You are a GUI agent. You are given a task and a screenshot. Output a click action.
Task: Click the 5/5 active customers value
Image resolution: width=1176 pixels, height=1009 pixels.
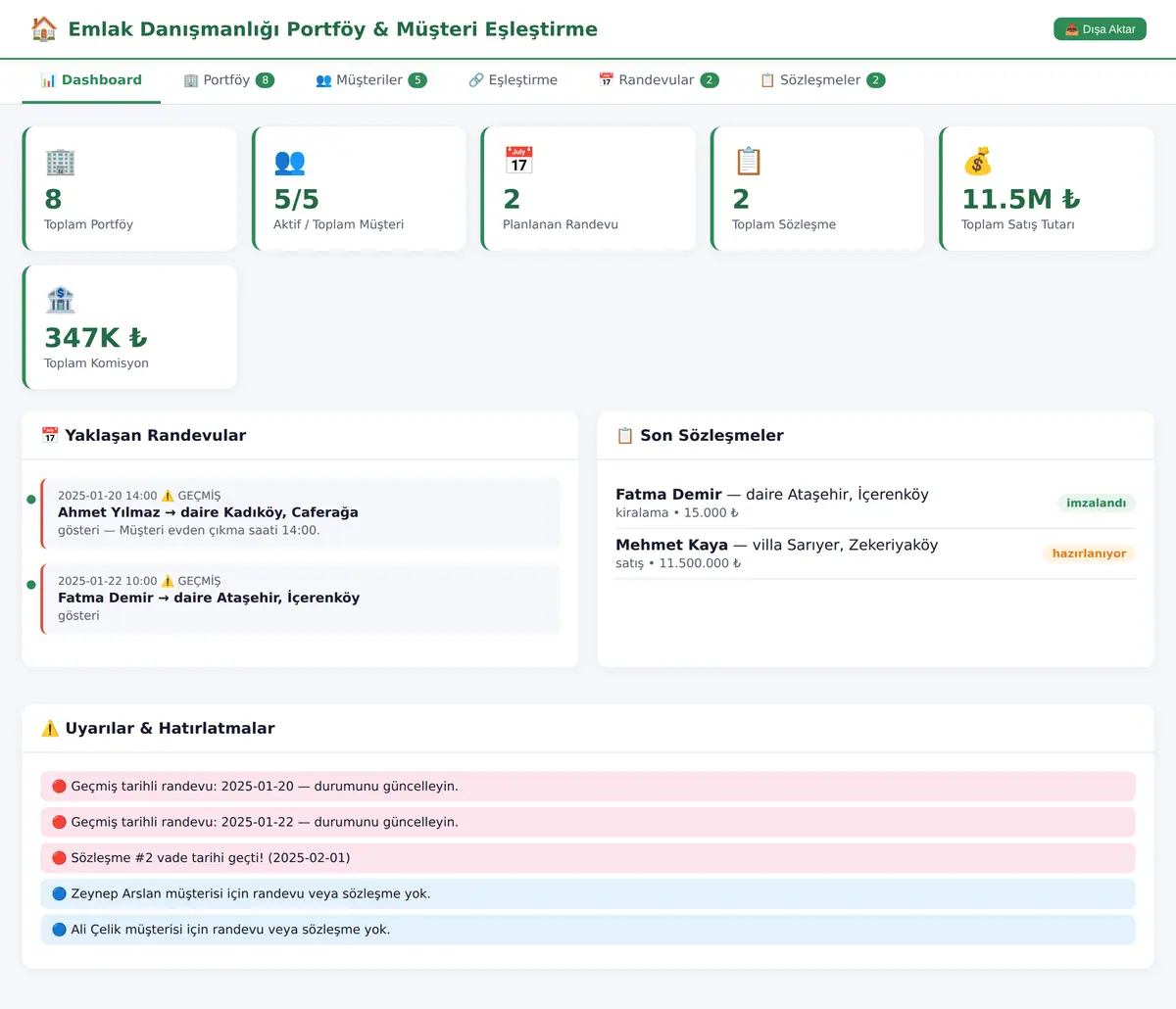coord(296,199)
